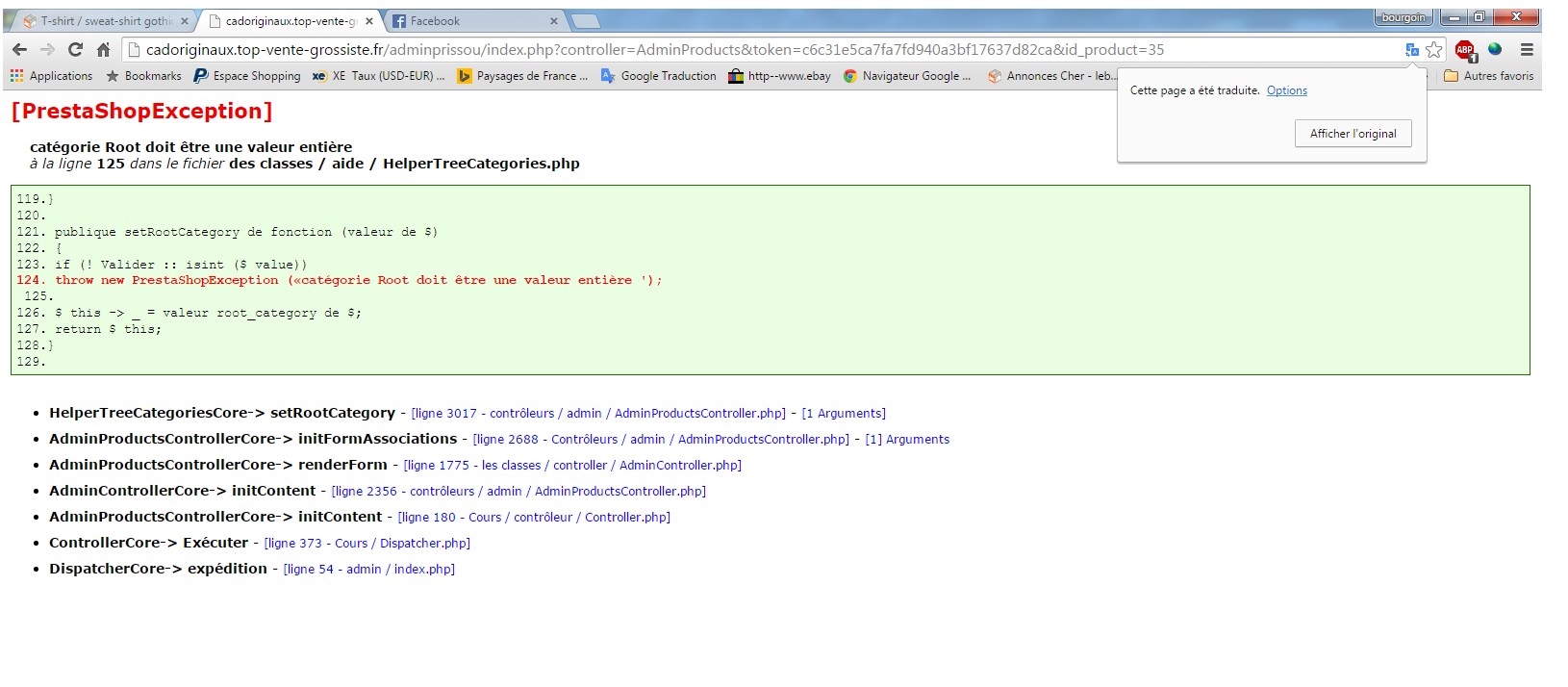
Task: Open ligne 1775 AdminController.php link
Action: 572,466
